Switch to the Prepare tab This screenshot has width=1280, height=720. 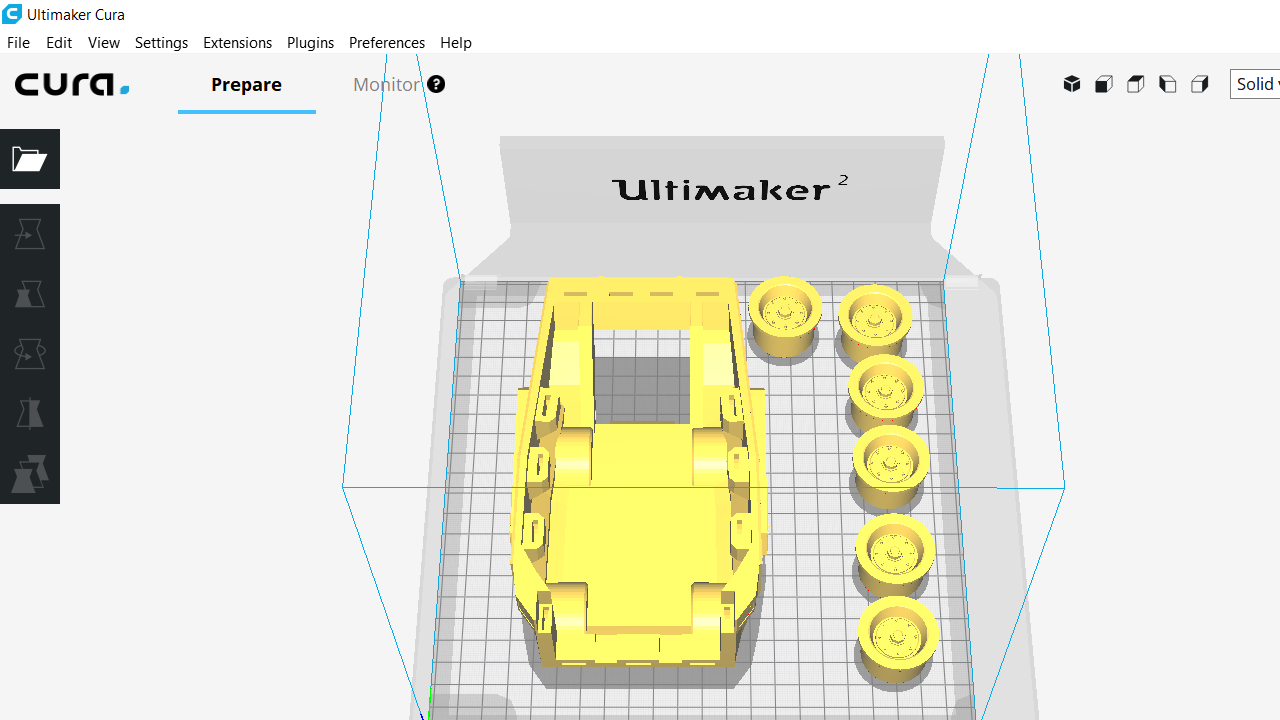click(246, 85)
